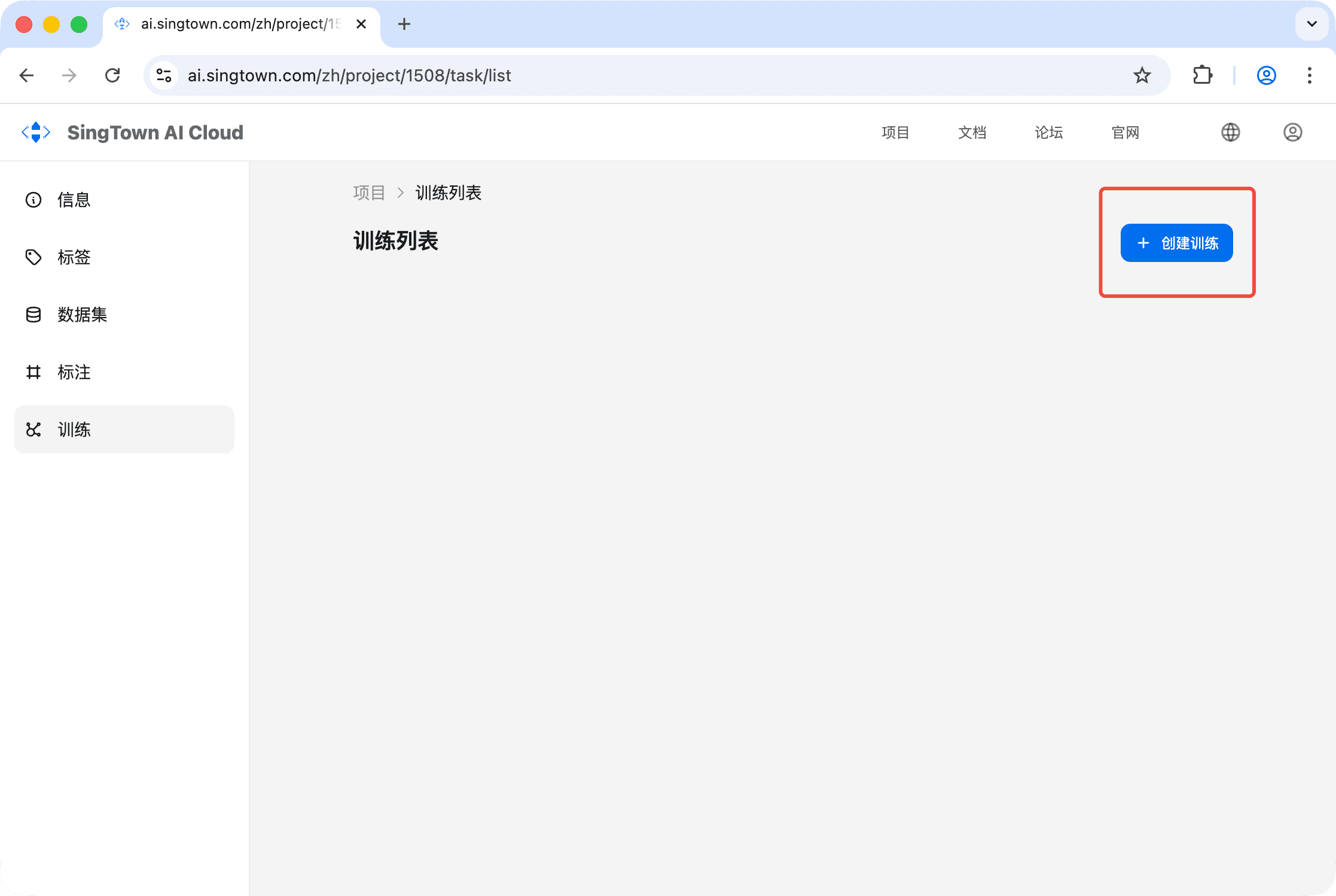Image resolution: width=1336 pixels, height=896 pixels.
Task: Click the Chrome profile avatar icon
Action: [1266, 75]
